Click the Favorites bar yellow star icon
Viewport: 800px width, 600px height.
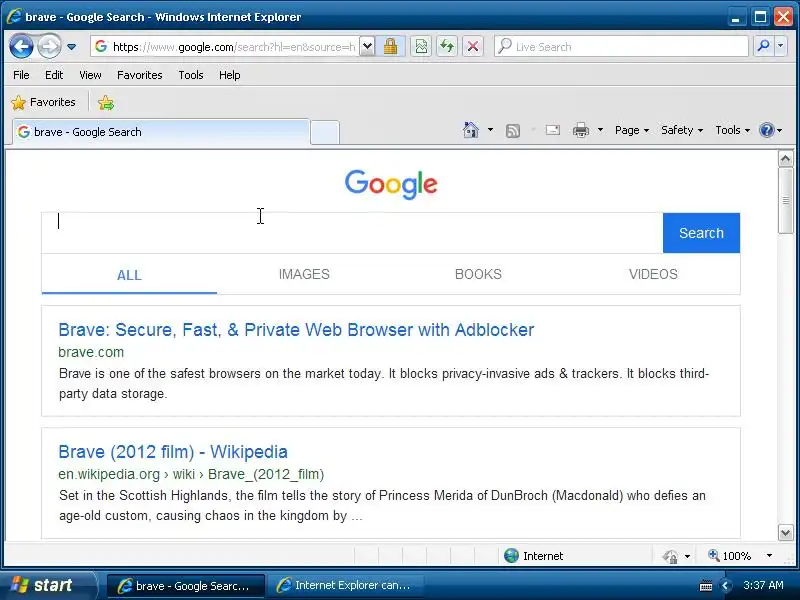point(18,103)
